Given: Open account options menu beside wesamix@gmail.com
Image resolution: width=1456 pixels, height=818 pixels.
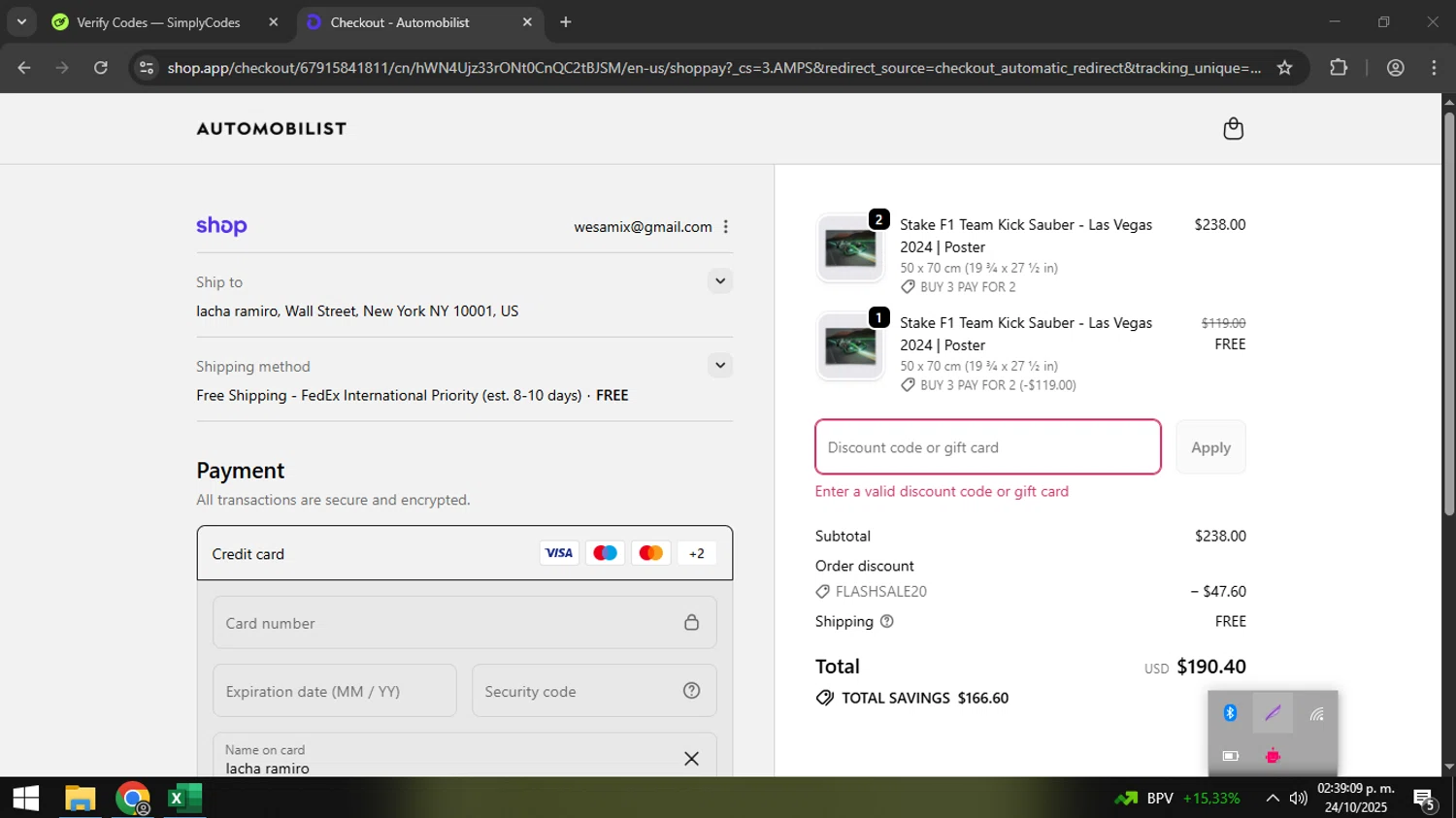Looking at the screenshot, I should pyautogui.click(x=725, y=226).
